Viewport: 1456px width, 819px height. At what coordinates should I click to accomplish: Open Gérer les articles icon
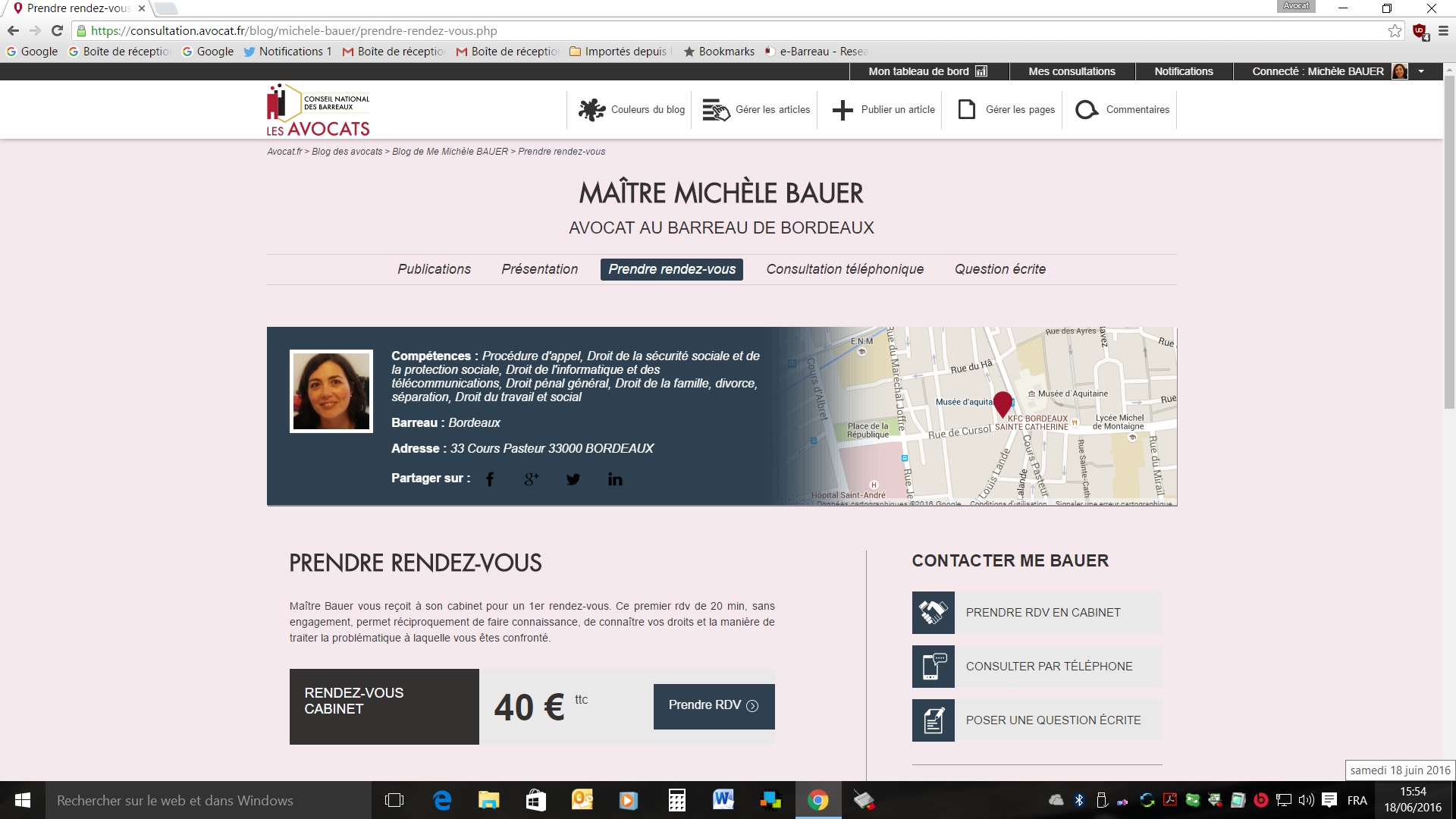[x=716, y=110]
